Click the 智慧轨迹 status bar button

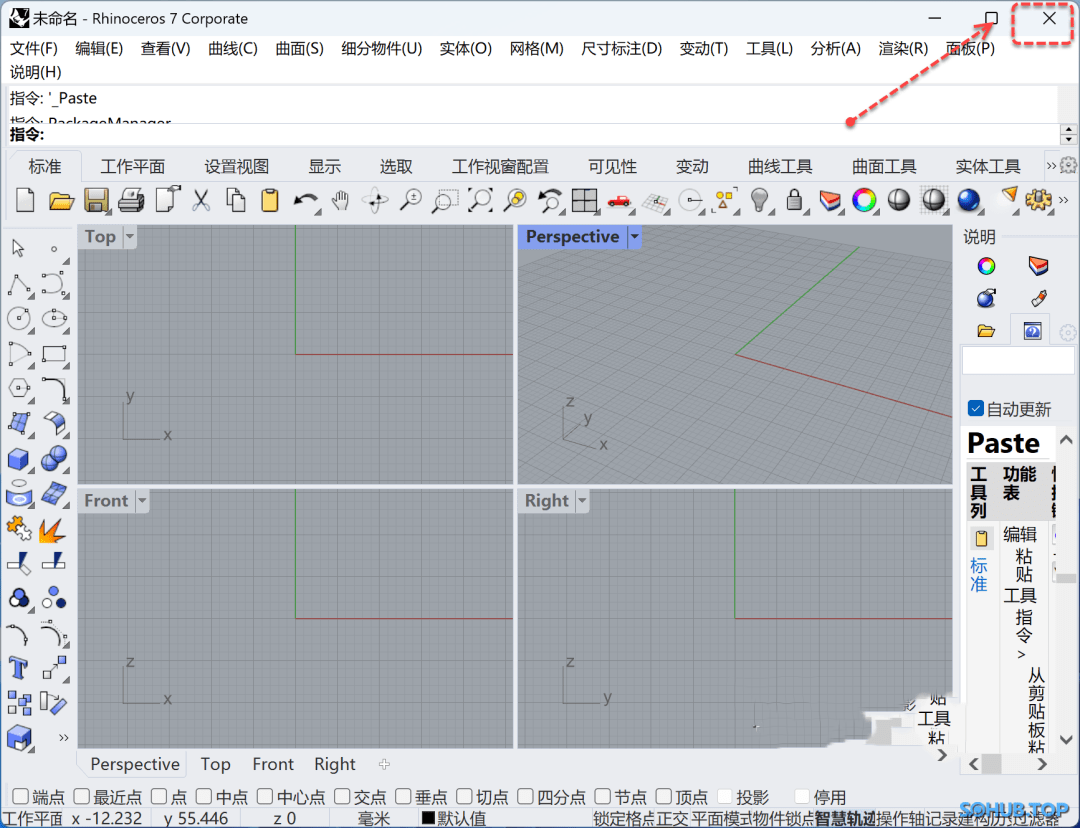click(x=844, y=819)
